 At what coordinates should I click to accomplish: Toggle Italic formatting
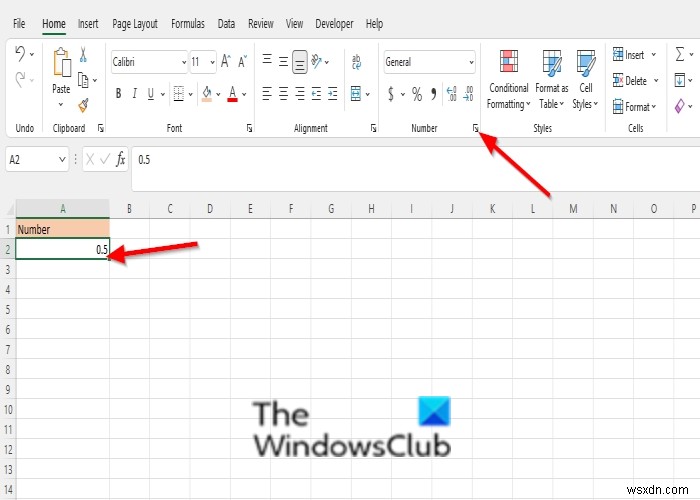point(134,94)
